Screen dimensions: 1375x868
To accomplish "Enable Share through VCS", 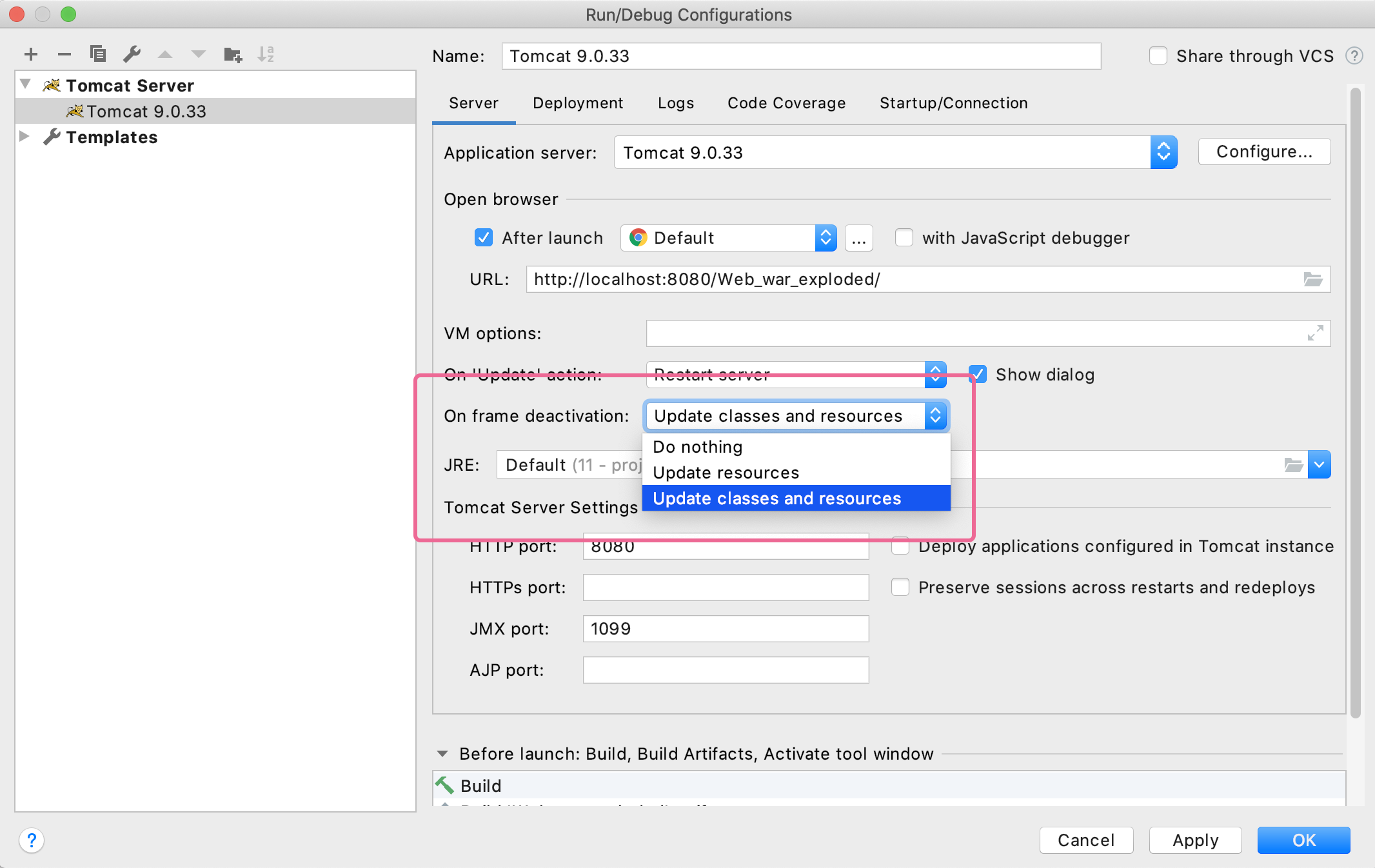I will tap(1158, 56).
